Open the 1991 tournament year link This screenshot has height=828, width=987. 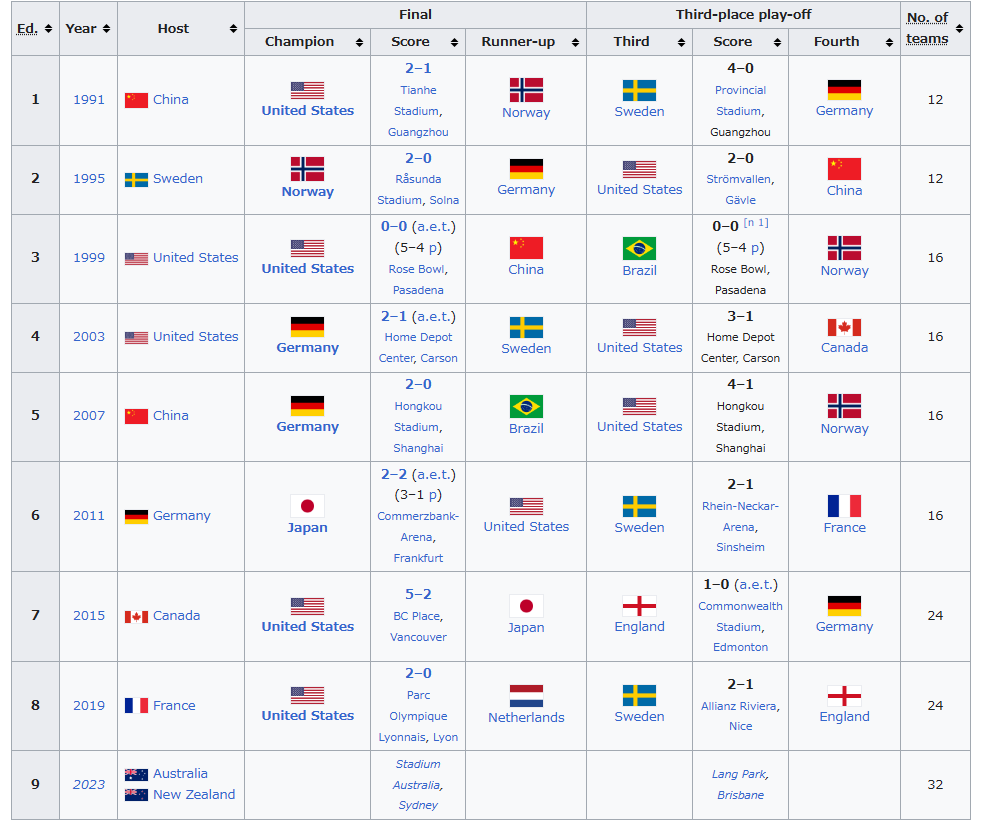88,100
